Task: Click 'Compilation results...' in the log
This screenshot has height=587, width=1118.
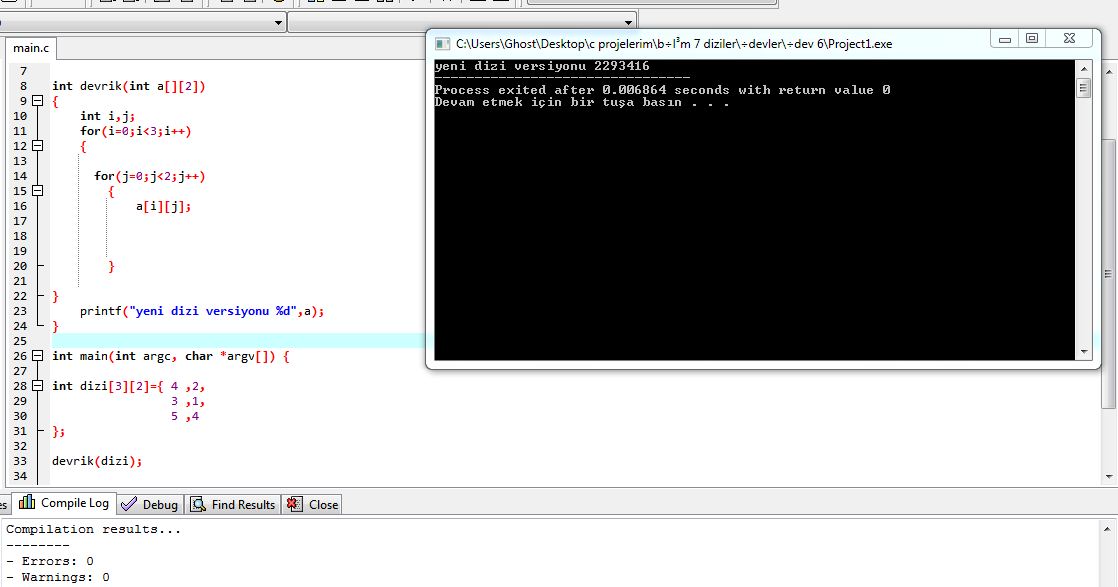Action: click(x=93, y=529)
